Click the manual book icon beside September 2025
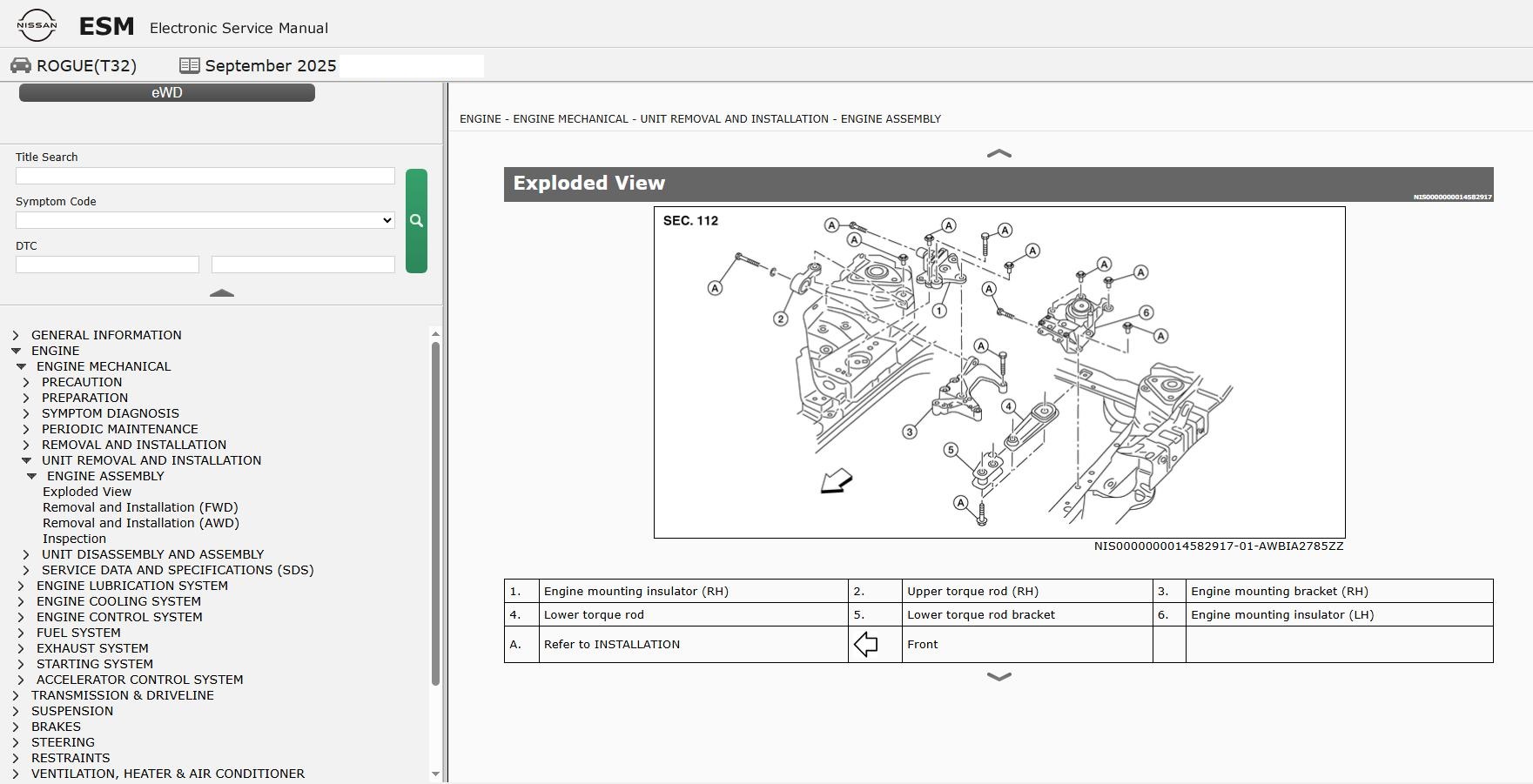 tap(190, 65)
